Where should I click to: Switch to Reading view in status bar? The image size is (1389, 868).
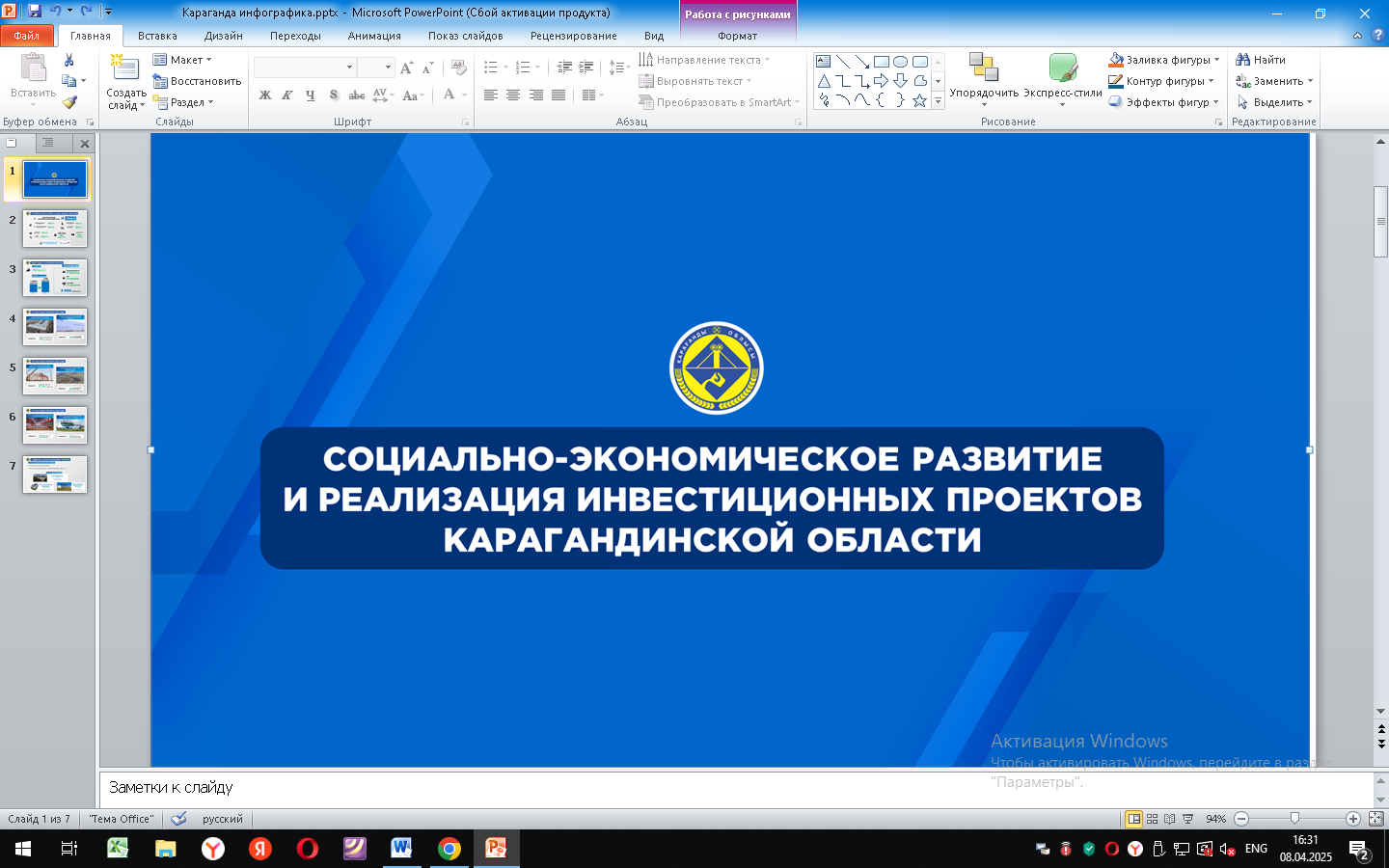click(x=1169, y=819)
